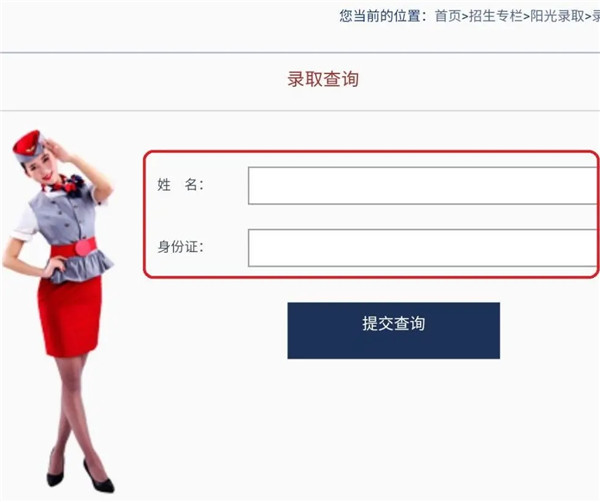Click the flight attendant's red skirt
600x502 pixels.
pos(69,316)
